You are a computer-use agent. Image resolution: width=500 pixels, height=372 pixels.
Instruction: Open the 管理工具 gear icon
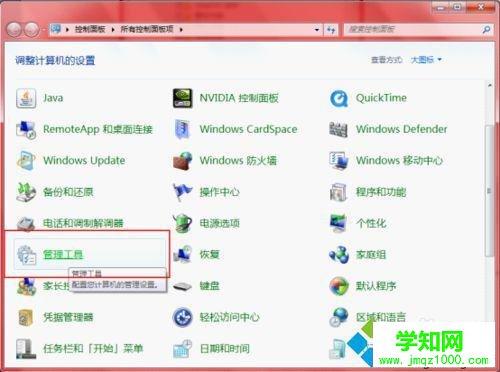pos(26,255)
